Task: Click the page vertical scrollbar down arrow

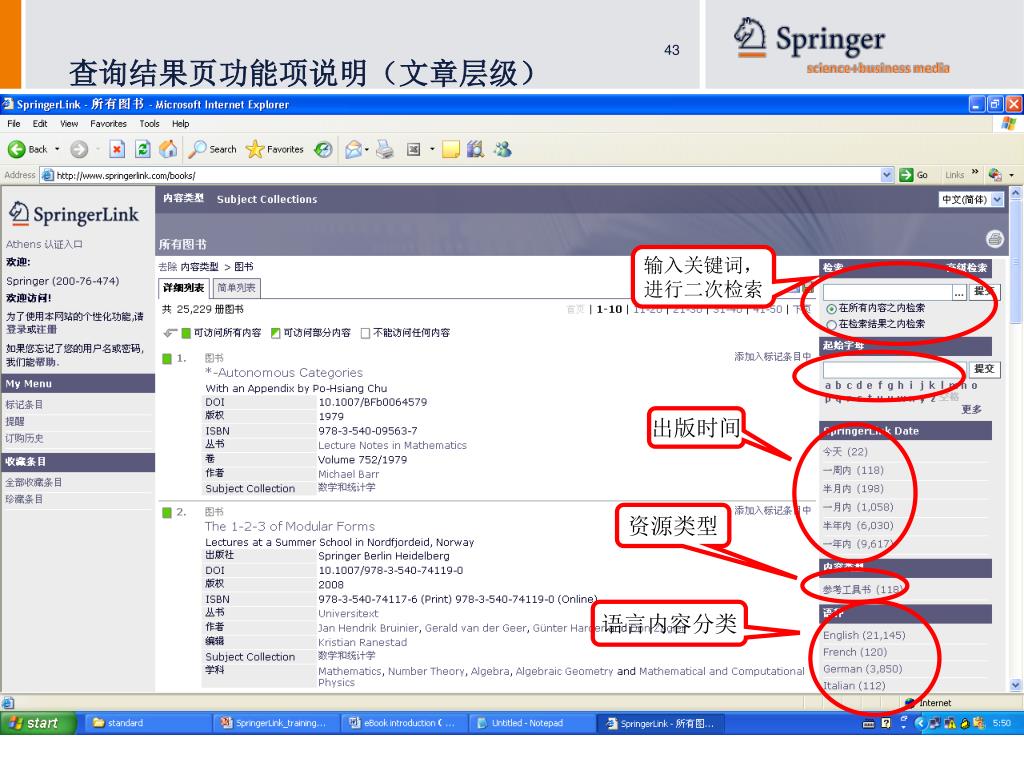Action: coord(1016,685)
